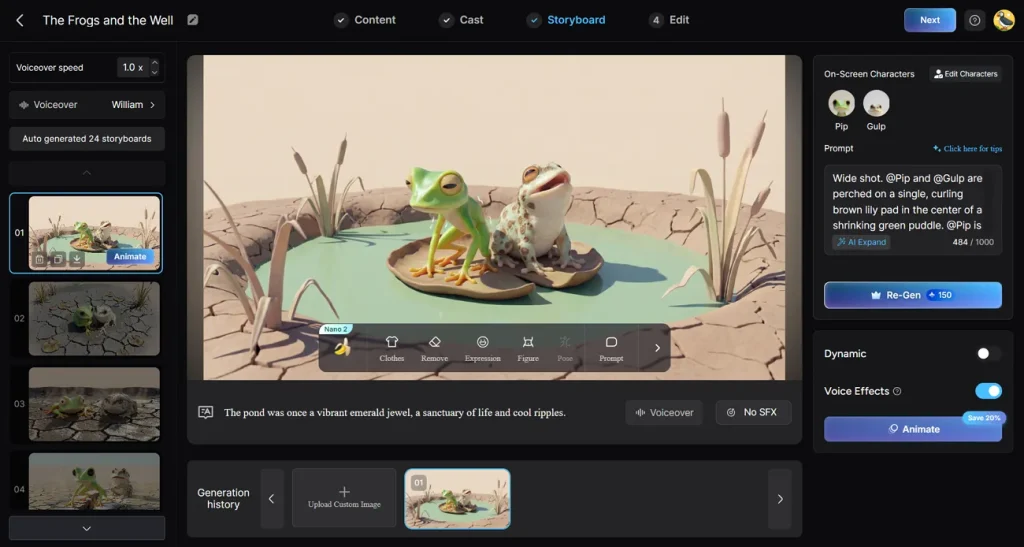This screenshot has height=547, width=1024.
Task: Collapse storyboard list with up chevron
Action: click(x=87, y=173)
